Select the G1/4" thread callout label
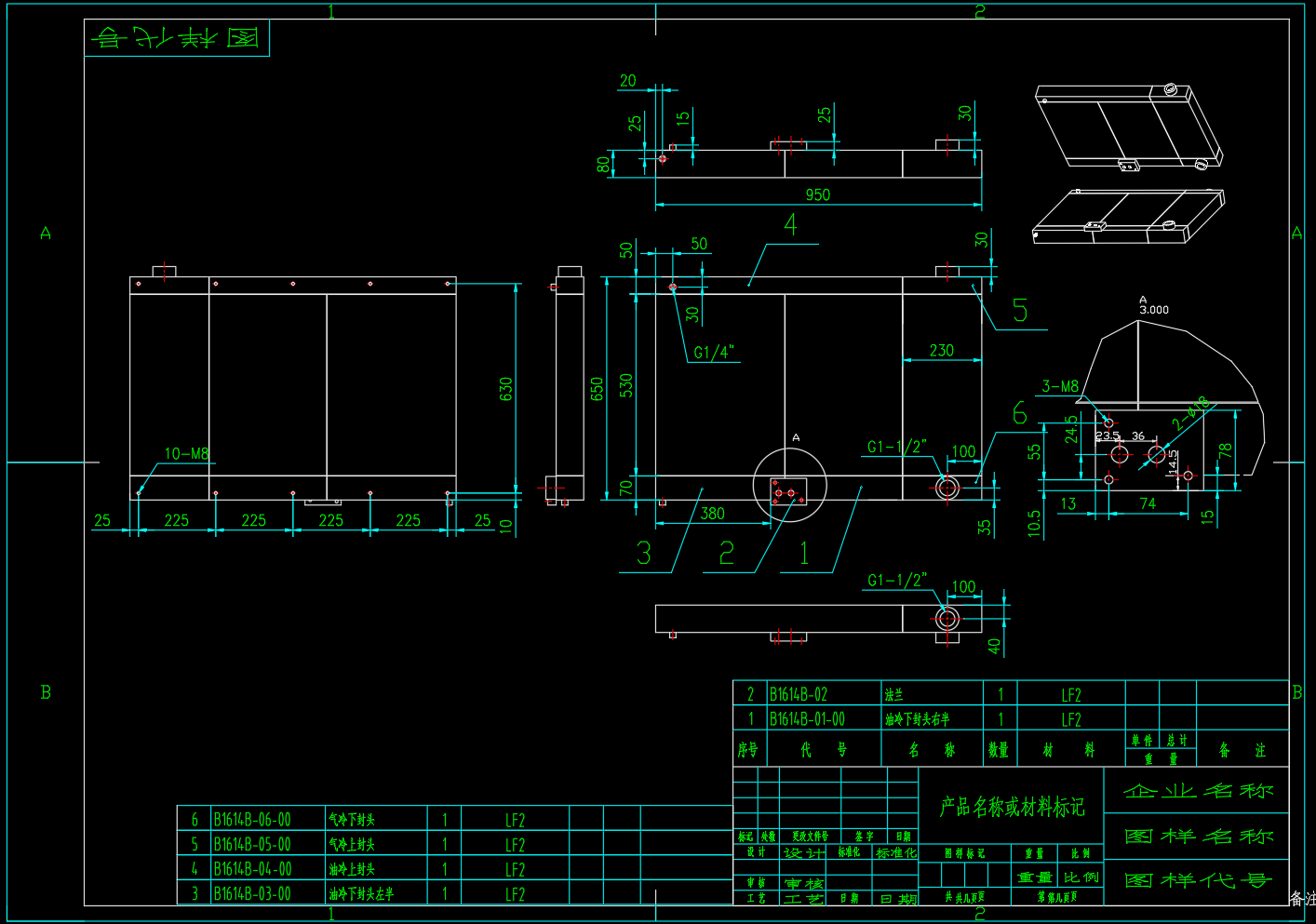Screen dimensions: 1316x924 714,353
